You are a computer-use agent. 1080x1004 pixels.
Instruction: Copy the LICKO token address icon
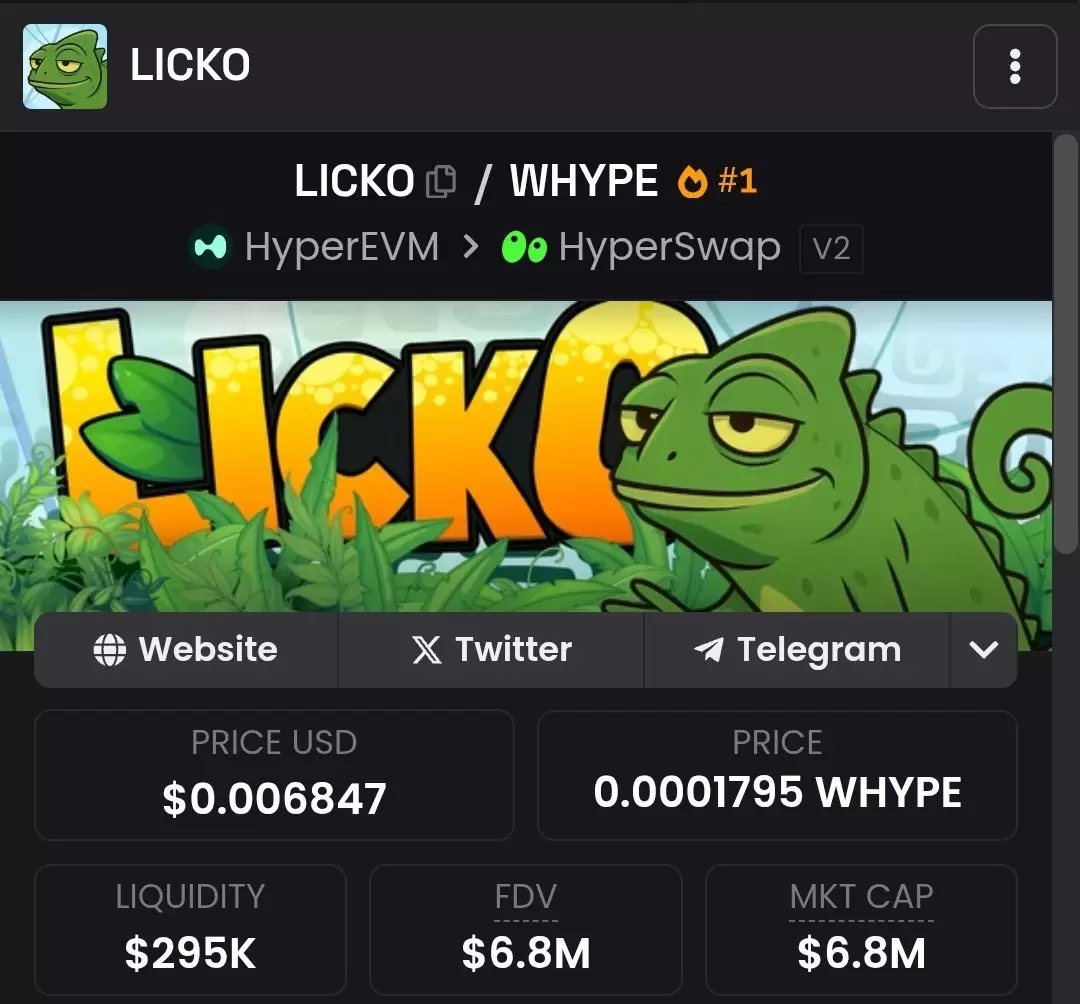pyautogui.click(x=441, y=182)
